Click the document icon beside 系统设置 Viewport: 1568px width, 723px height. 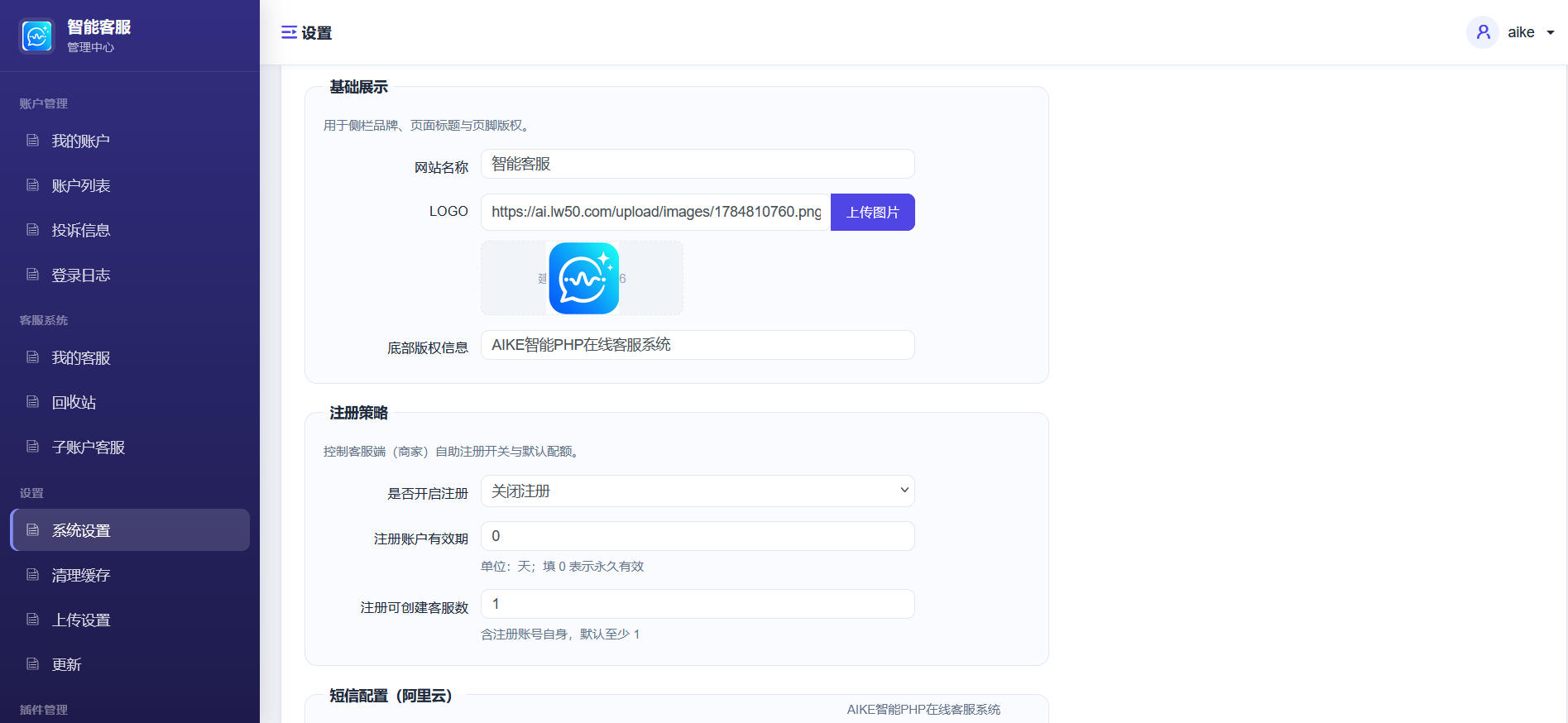33,530
